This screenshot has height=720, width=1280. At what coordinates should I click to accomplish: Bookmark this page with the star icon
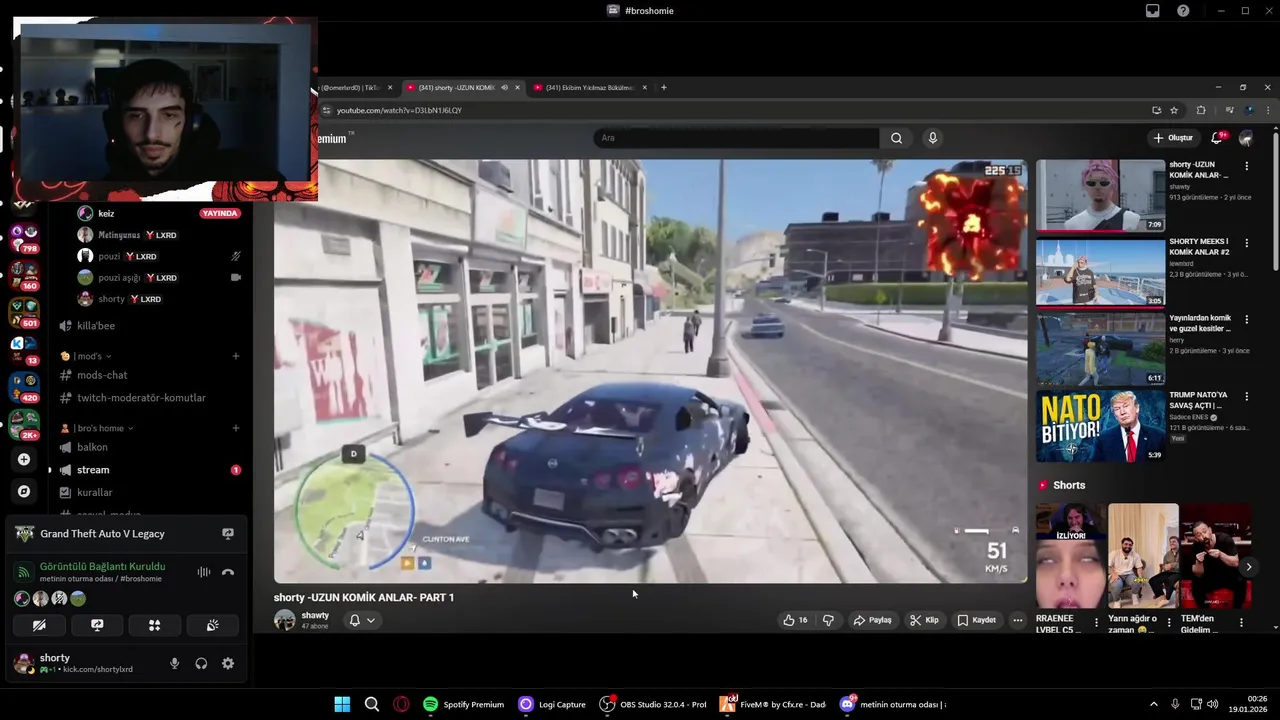1174,110
